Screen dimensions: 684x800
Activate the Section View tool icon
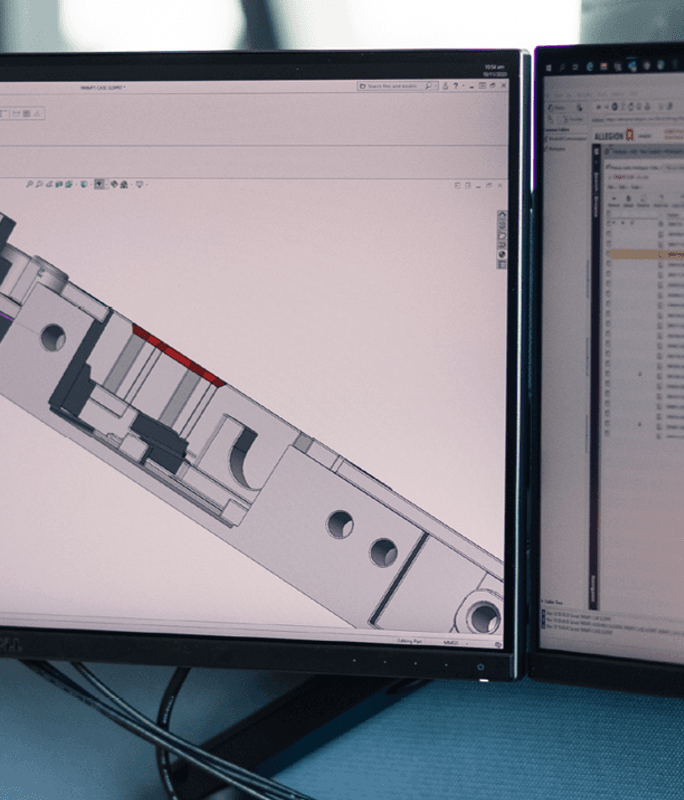click(62, 184)
